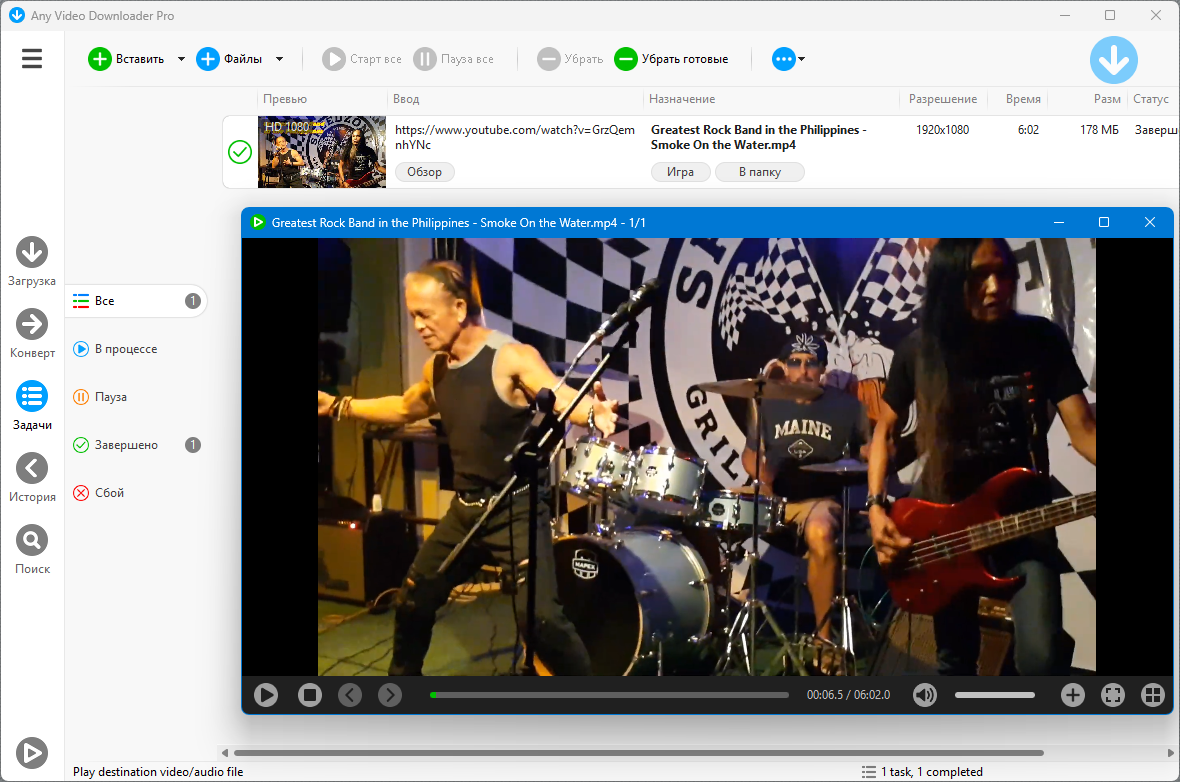The width and height of the screenshot is (1180, 782).
Task: Click the Обзор button under the URL
Action: point(424,172)
